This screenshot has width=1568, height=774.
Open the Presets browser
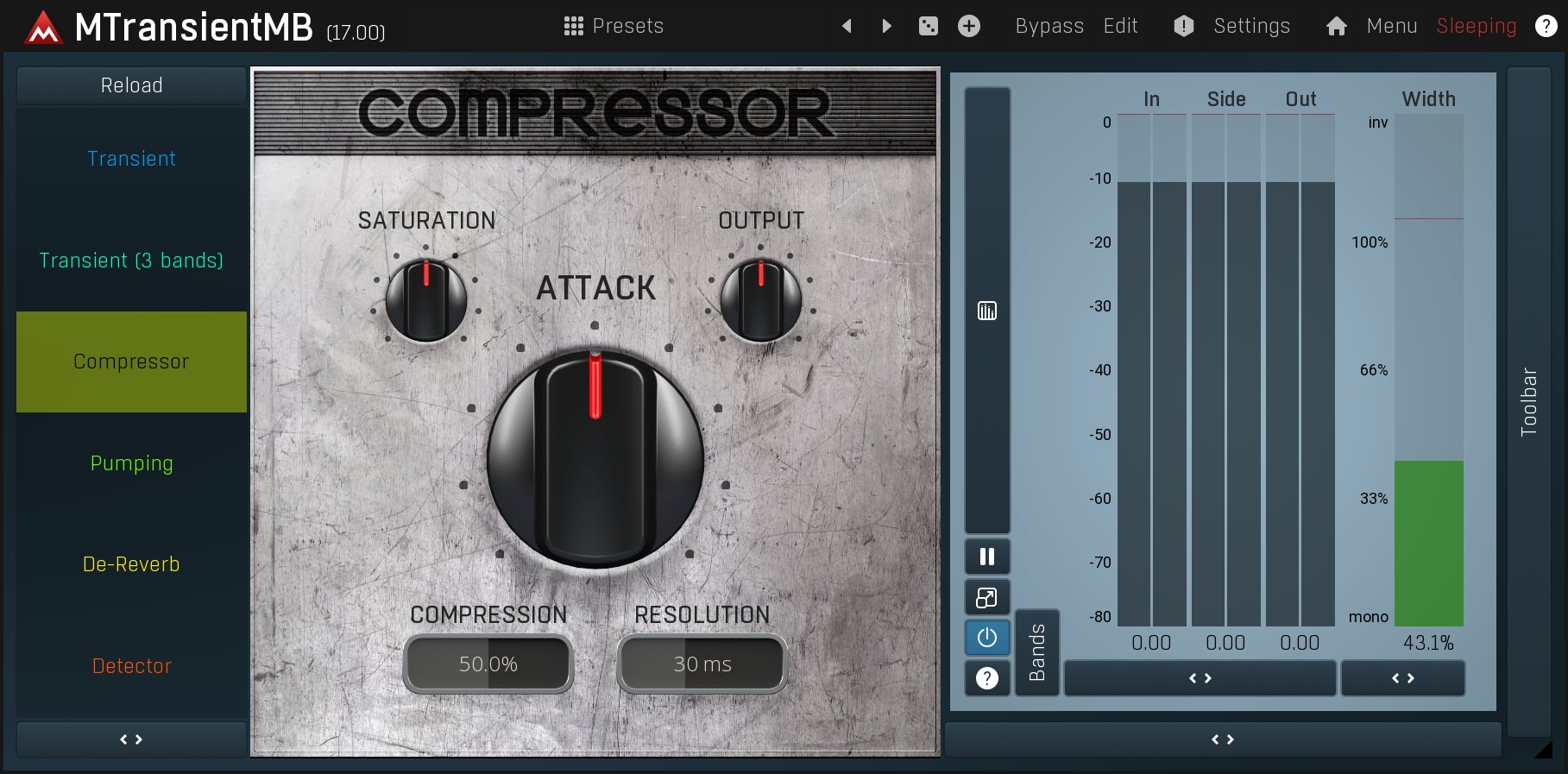(x=614, y=26)
